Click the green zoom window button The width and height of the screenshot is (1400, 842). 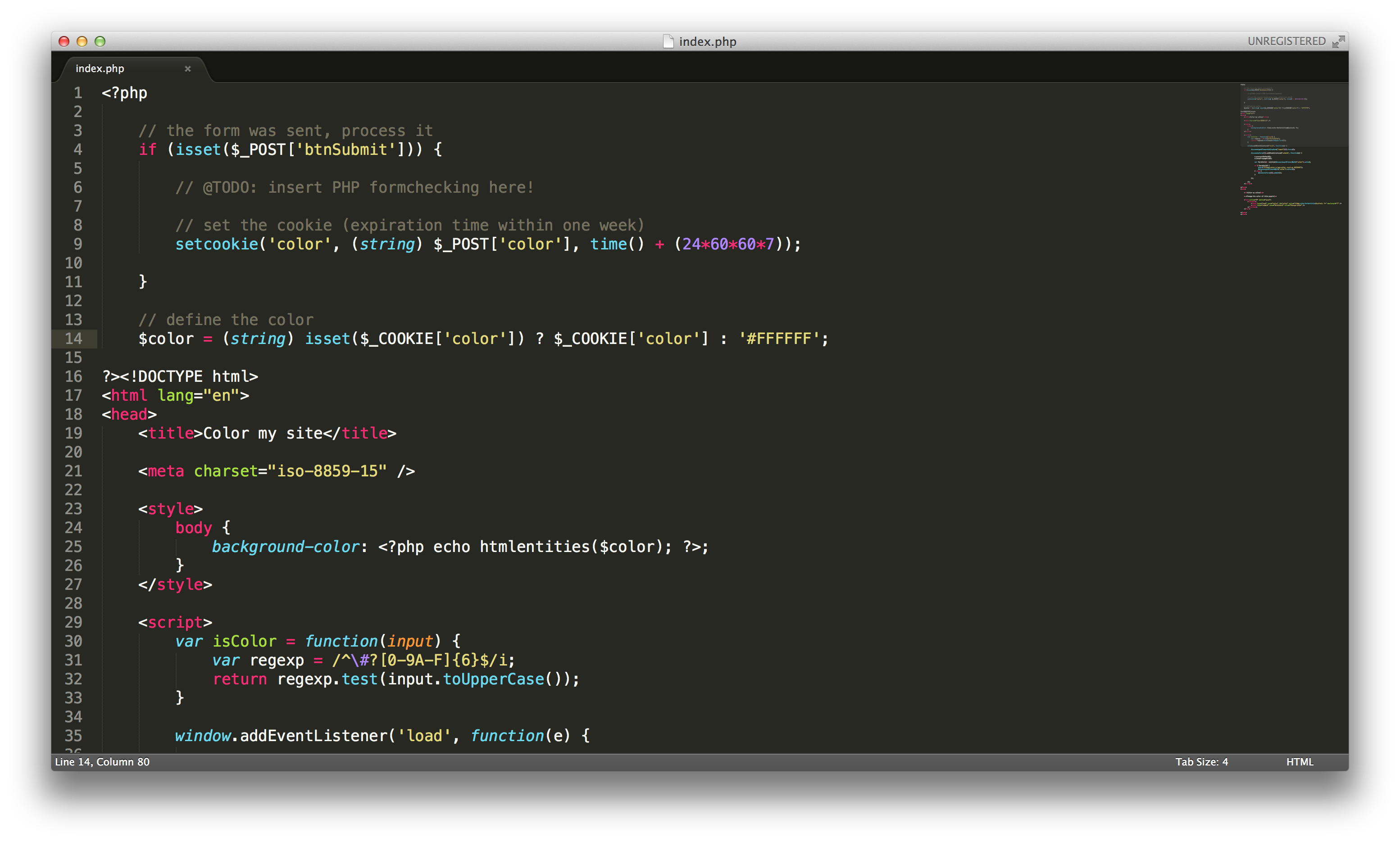pos(100,41)
